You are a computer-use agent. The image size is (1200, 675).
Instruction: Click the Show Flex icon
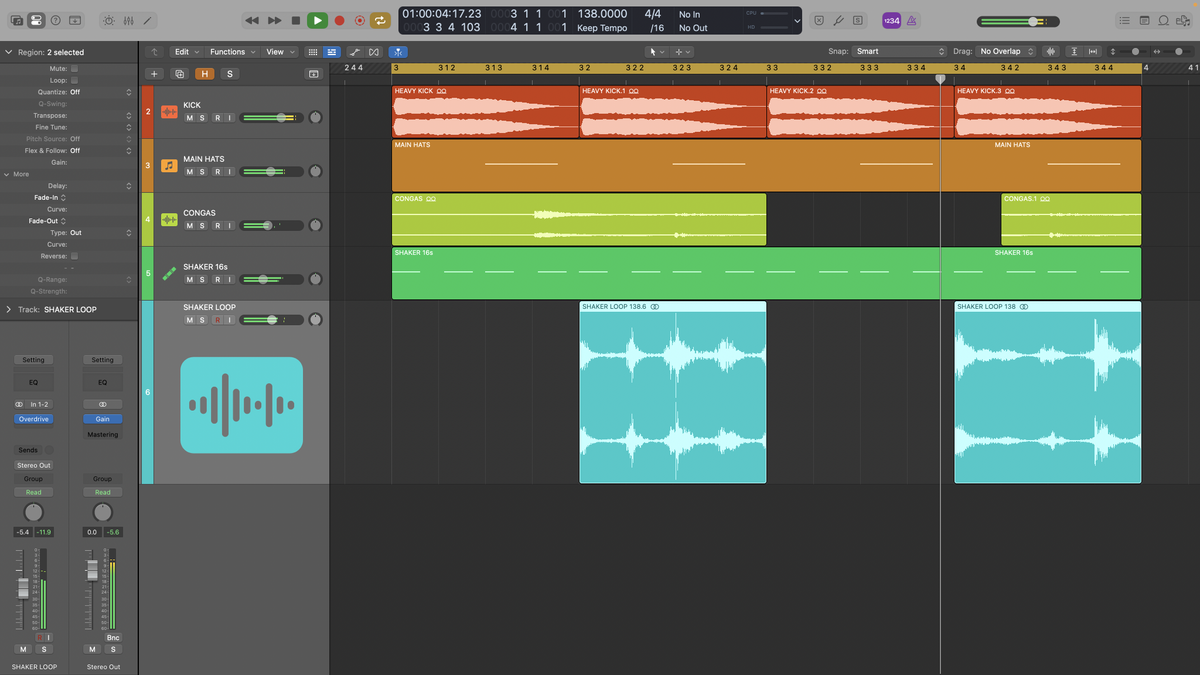click(x=374, y=52)
